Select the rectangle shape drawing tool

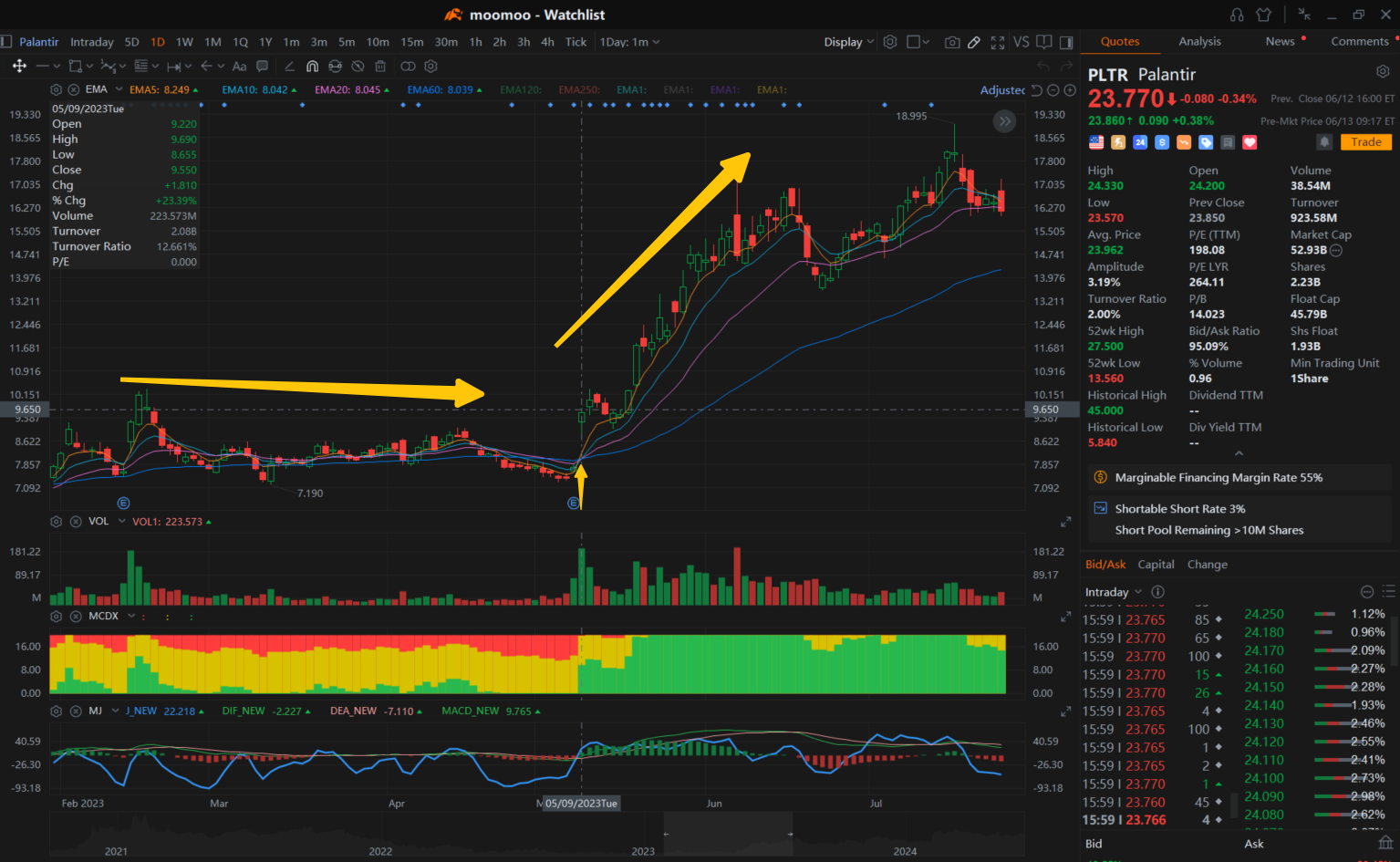76,66
